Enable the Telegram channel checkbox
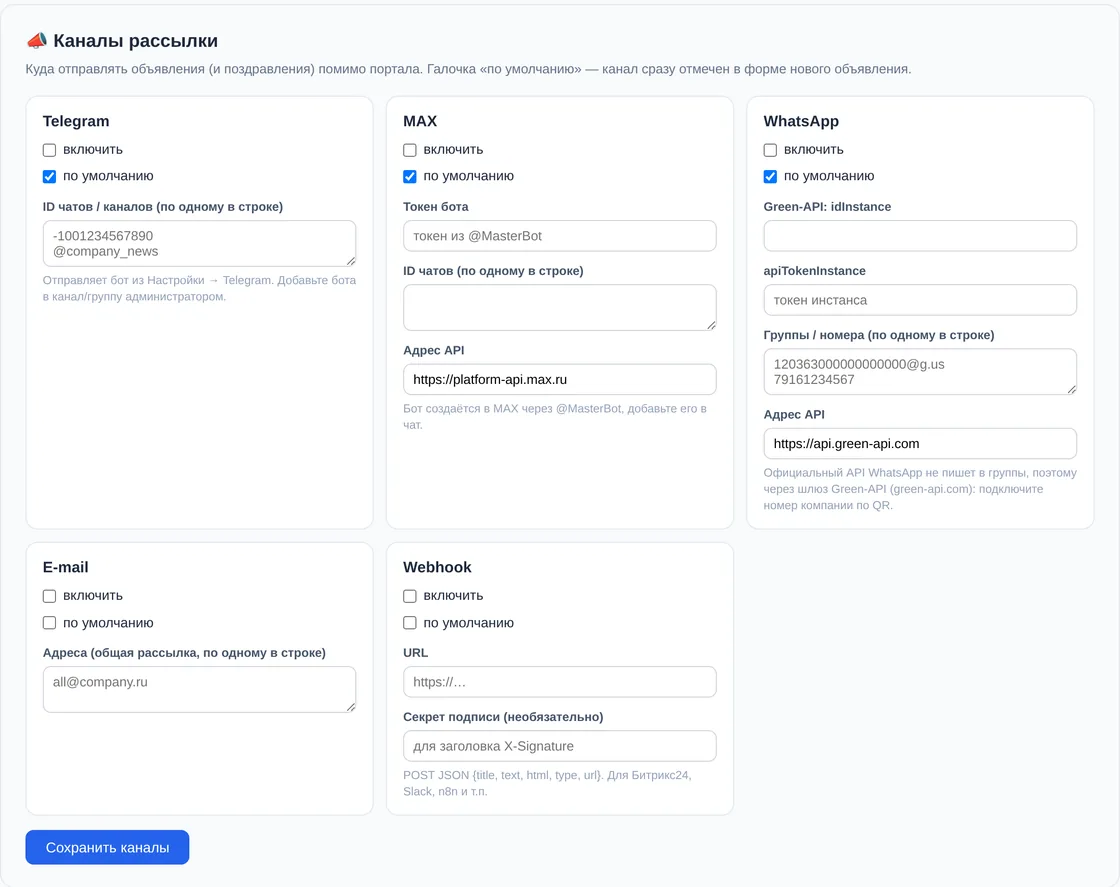This screenshot has width=1120, height=887. [49, 150]
